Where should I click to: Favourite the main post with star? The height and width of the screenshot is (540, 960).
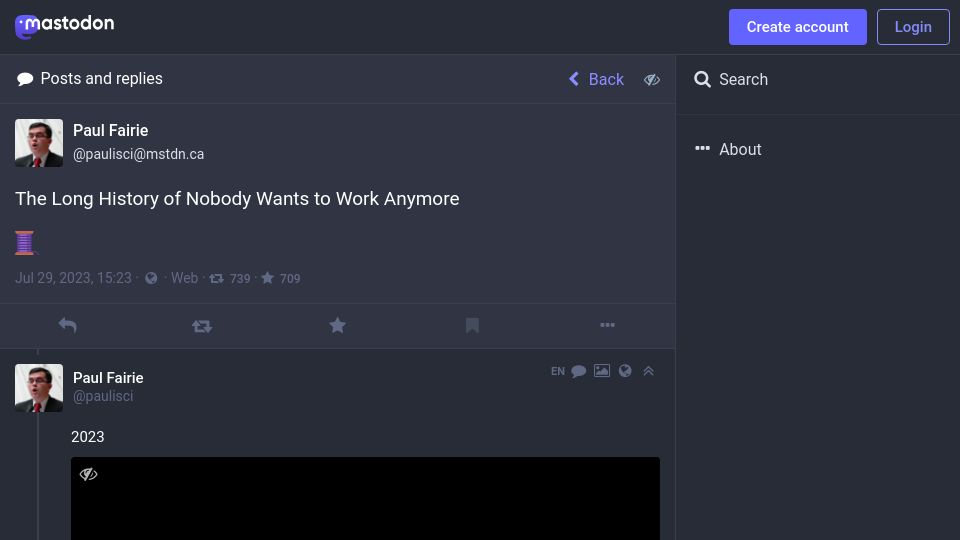click(337, 326)
